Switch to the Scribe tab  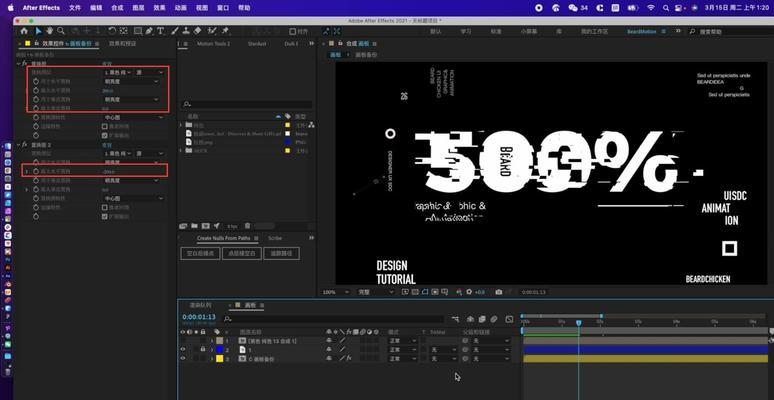point(275,238)
